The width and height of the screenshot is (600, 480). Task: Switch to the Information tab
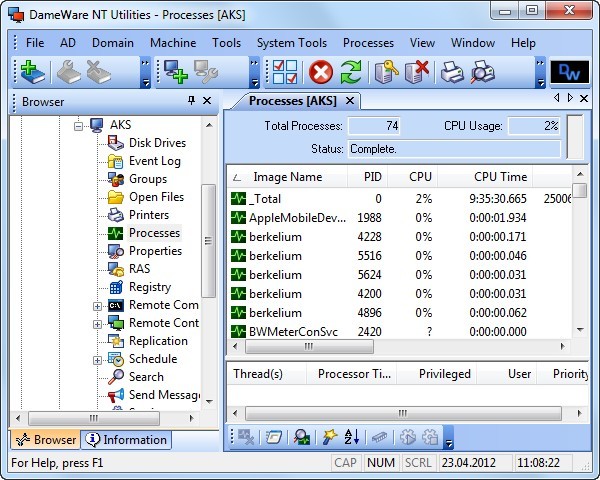click(x=126, y=439)
